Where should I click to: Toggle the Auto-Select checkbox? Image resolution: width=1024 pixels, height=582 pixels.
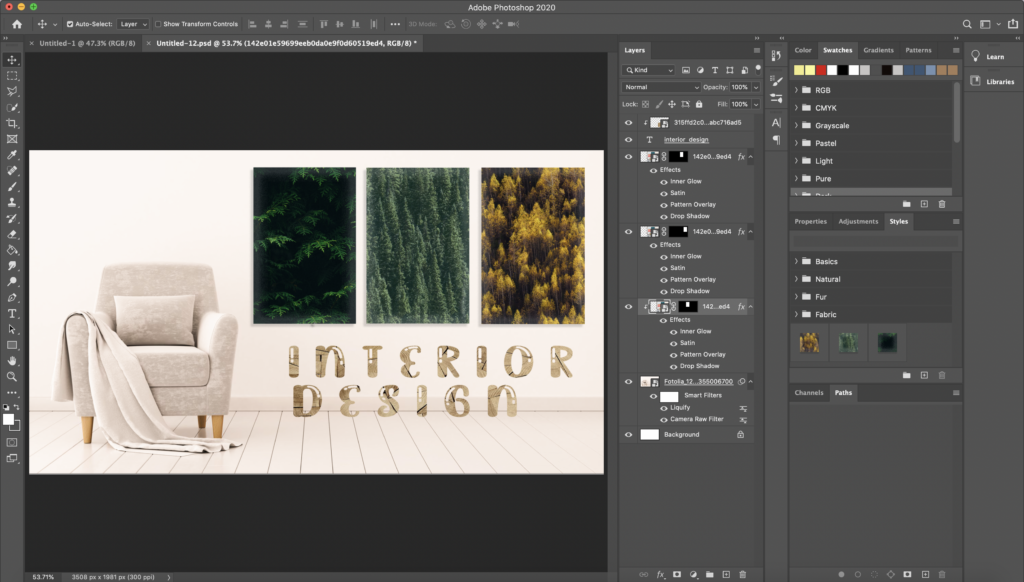pos(70,24)
